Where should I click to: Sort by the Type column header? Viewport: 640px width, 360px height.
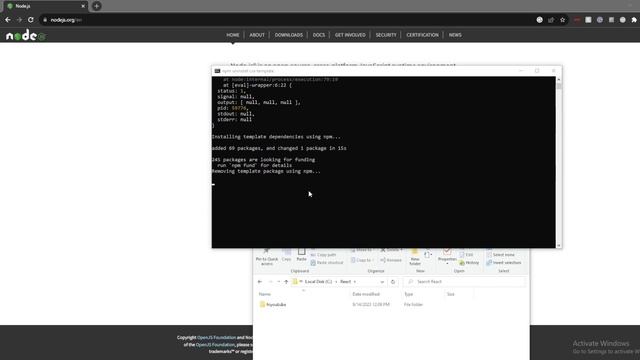point(409,294)
